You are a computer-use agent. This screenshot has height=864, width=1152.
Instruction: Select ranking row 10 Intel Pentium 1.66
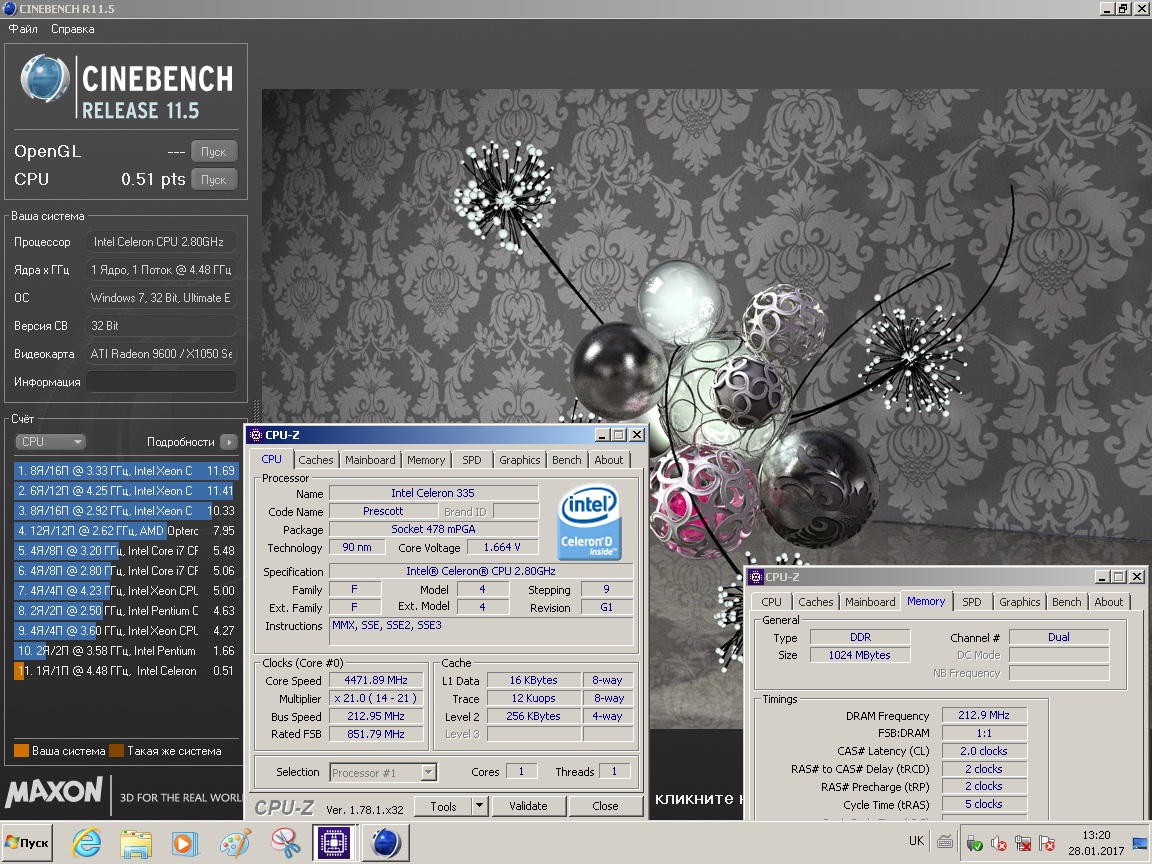coord(126,650)
